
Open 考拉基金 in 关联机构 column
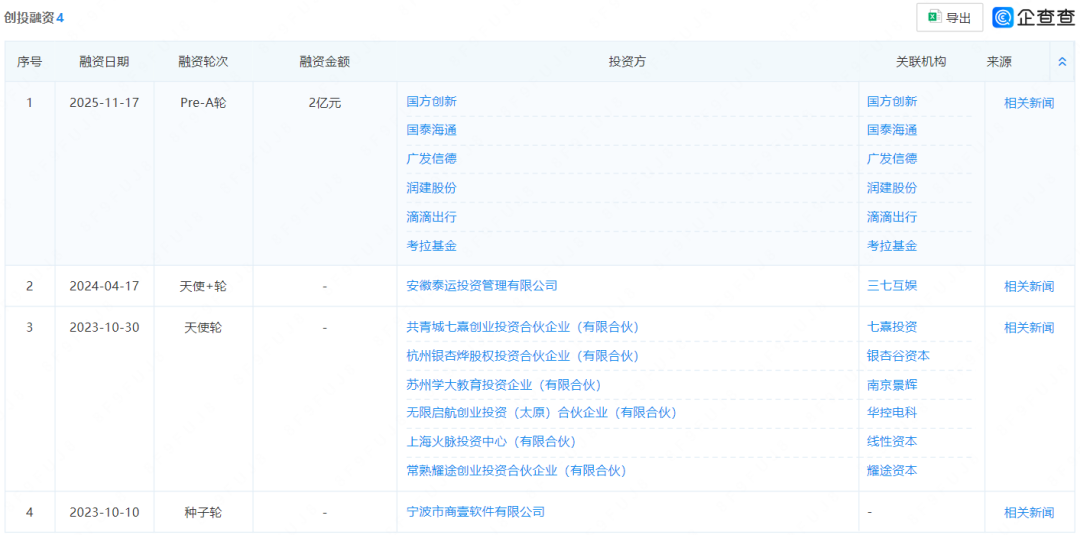[892, 246]
